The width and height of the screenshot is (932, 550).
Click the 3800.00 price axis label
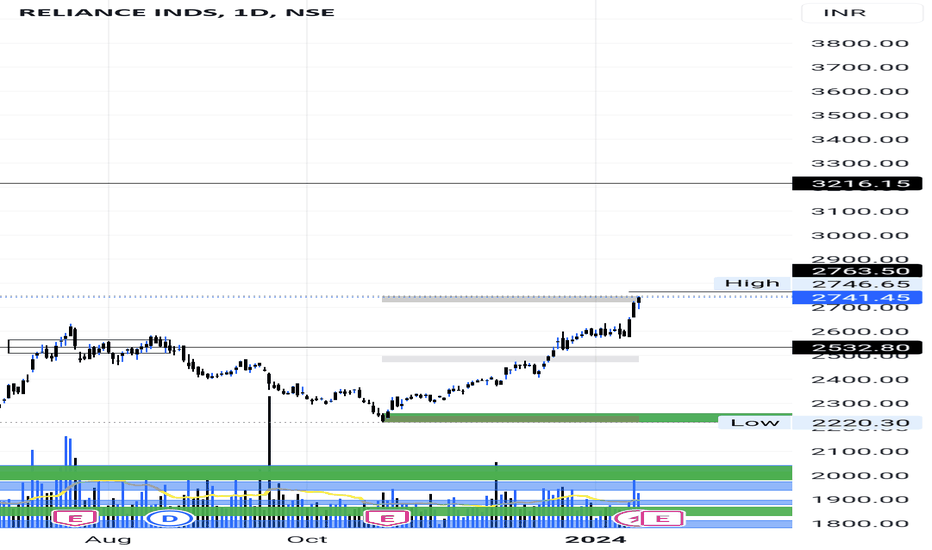click(859, 43)
